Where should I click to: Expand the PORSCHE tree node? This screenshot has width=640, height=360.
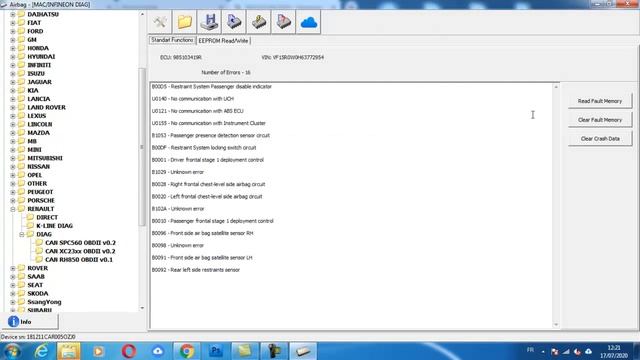[x=13, y=200]
